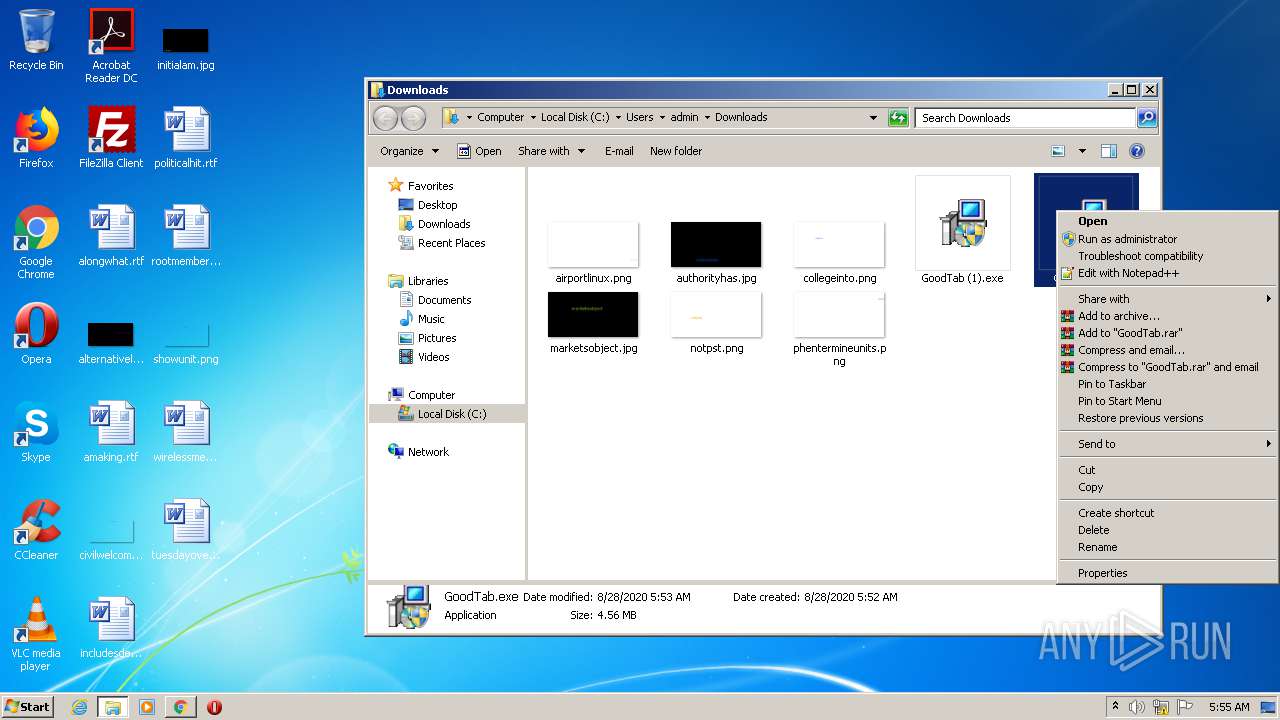Viewport: 1280px width, 720px height.
Task: Choose Add to "GoodTab.rar" entry
Action: (1130, 333)
